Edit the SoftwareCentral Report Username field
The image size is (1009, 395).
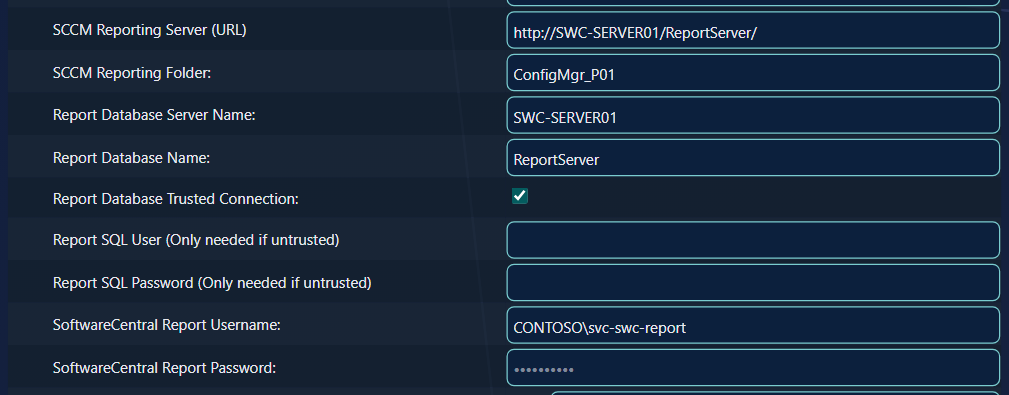tap(753, 325)
